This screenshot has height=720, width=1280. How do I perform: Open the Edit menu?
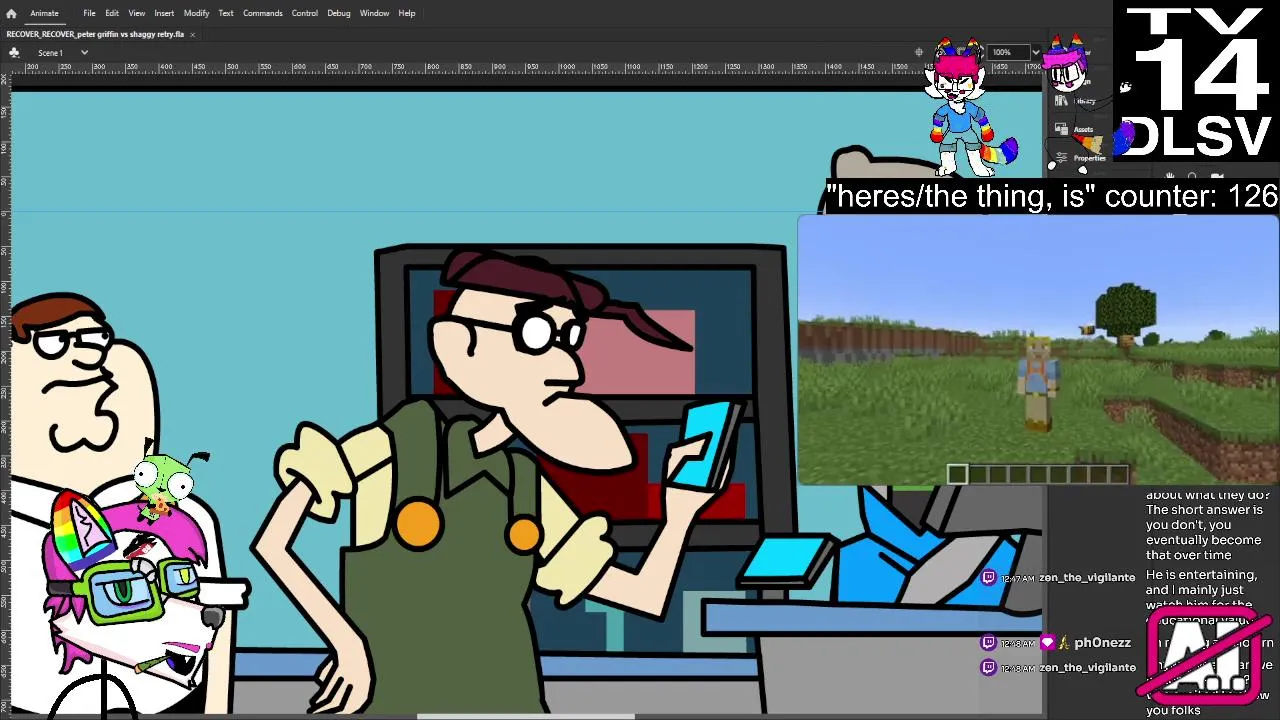click(x=112, y=13)
